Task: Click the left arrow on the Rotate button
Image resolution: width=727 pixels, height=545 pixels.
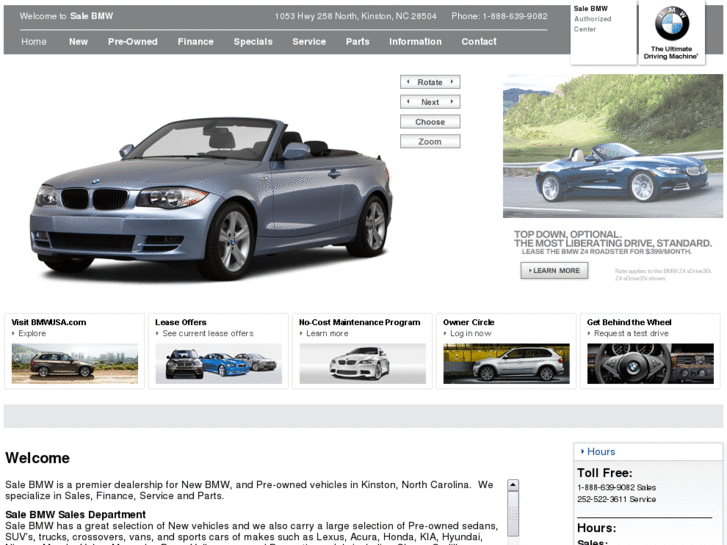Action: tap(408, 82)
